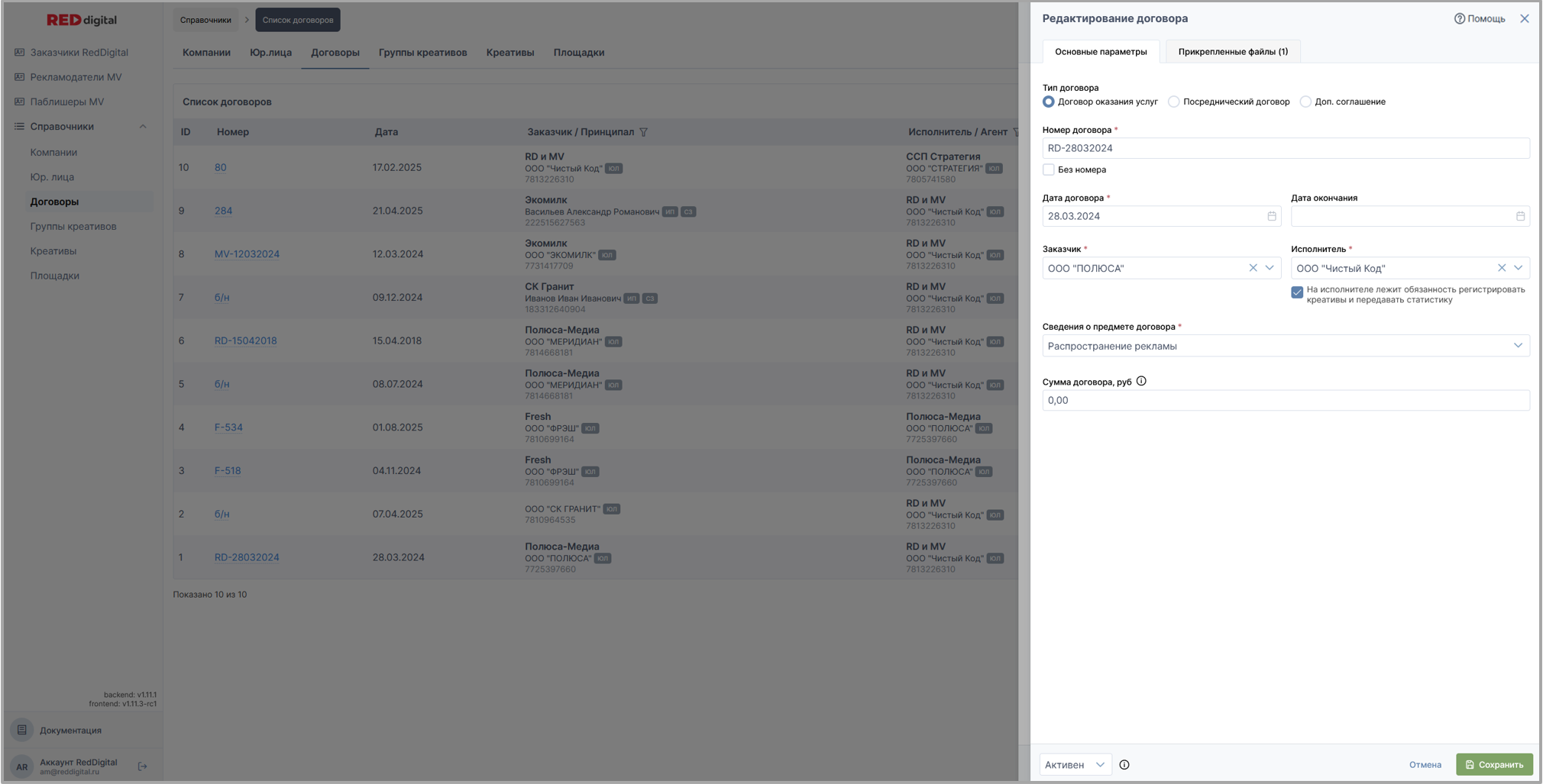
Task: Enable the Без номера checkbox
Action: pyautogui.click(x=1049, y=169)
